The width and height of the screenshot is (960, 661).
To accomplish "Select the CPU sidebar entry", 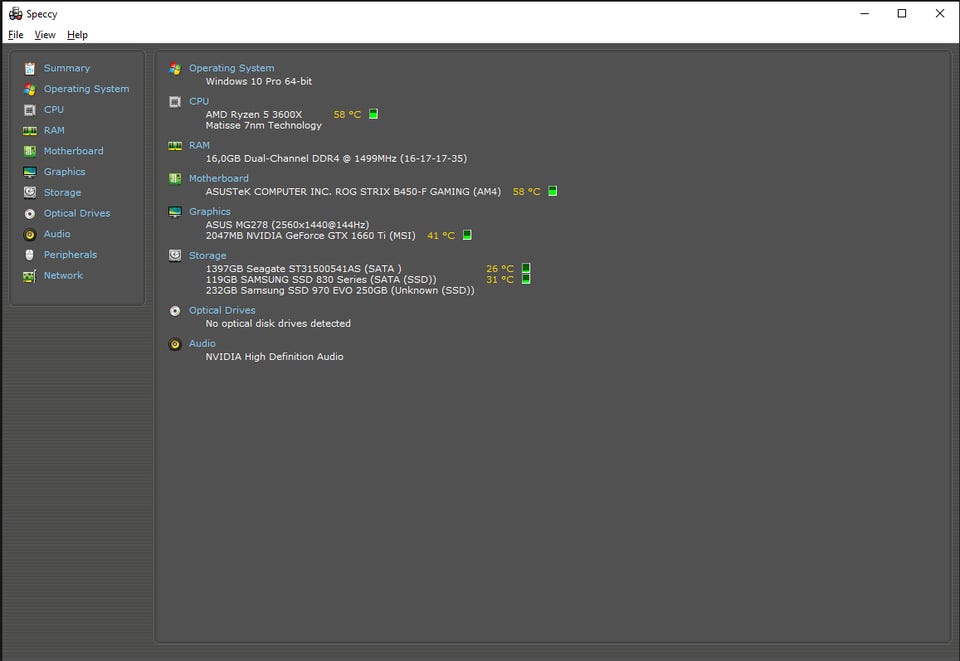I will click(54, 110).
